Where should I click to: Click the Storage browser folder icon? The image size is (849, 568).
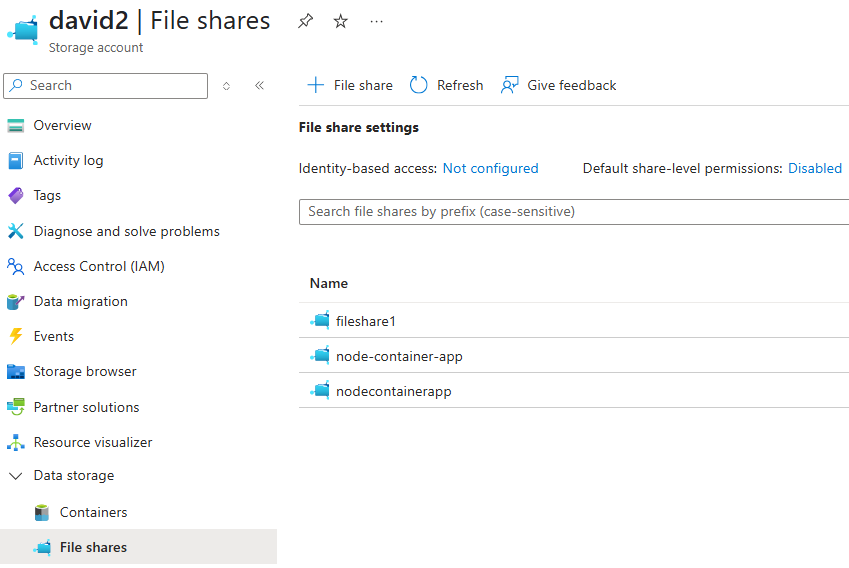(16, 372)
